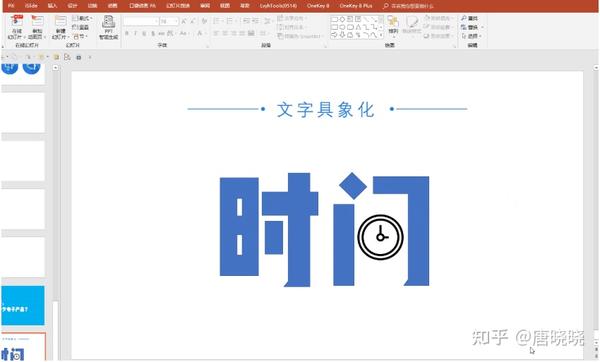Open the 口袋动画 PA ribbon tab
The width and height of the screenshot is (600, 362).
tap(142, 6)
